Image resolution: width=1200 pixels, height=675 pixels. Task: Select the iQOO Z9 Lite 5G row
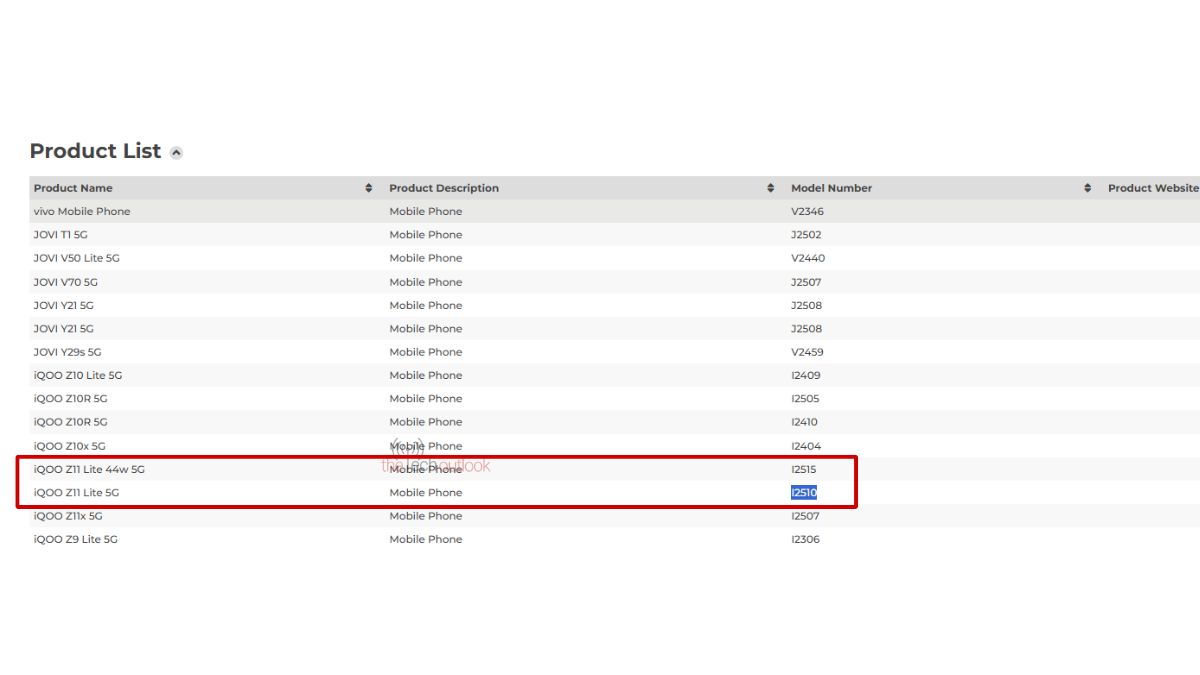click(76, 540)
